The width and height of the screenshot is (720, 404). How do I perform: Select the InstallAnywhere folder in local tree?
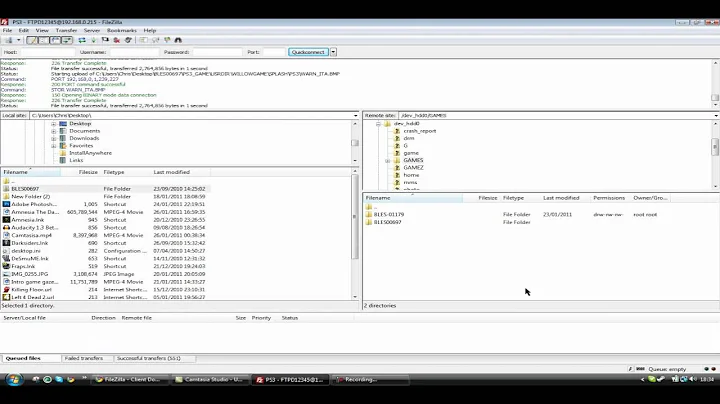[90, 153]
